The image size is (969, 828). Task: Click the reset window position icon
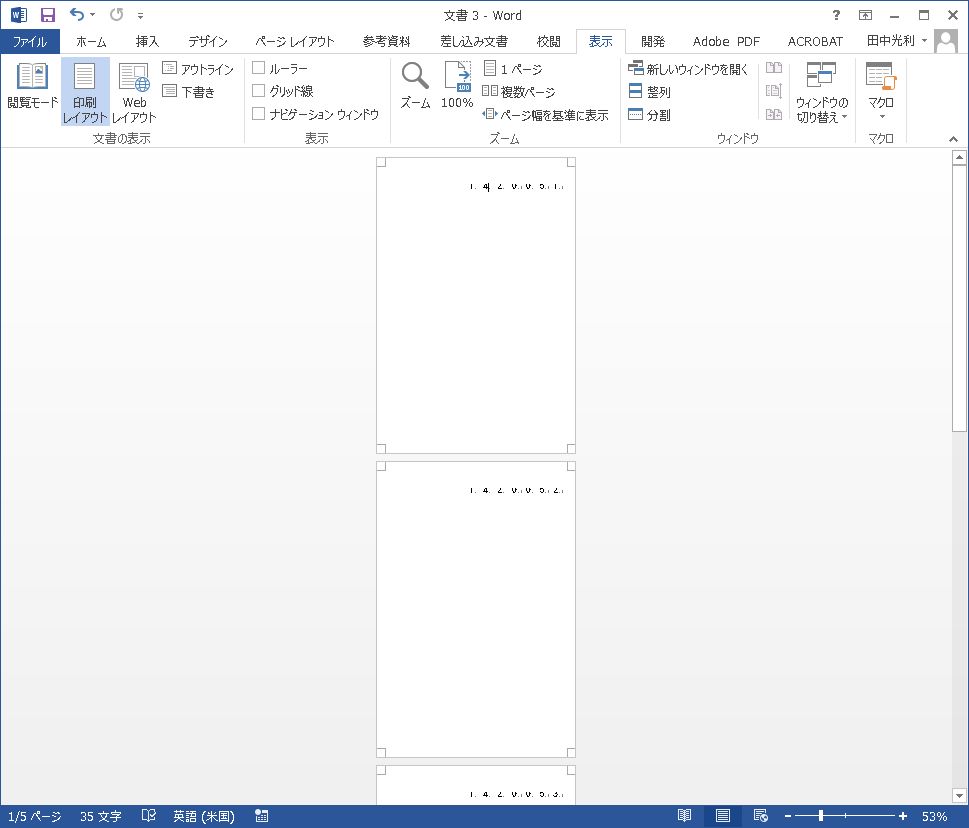[774, 114]
